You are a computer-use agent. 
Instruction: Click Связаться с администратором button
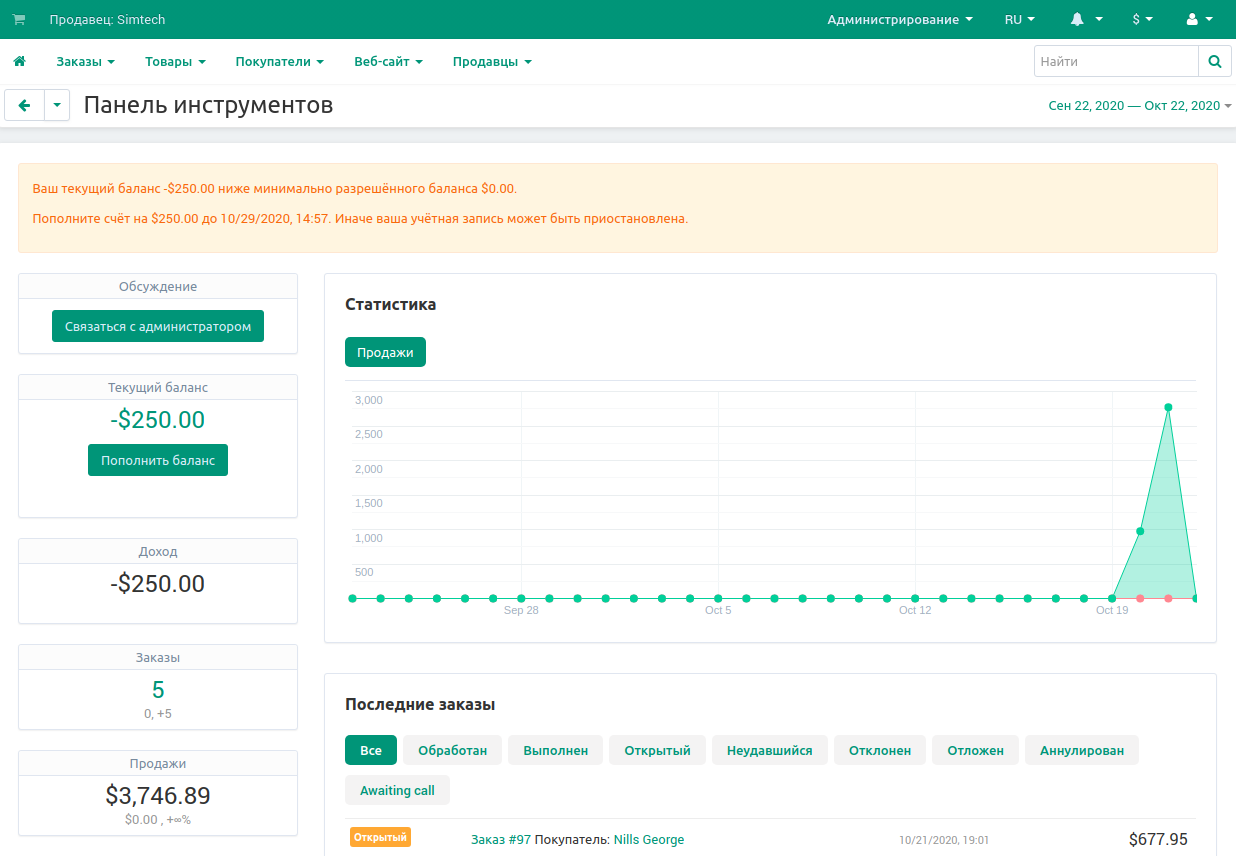coord(158,326)
